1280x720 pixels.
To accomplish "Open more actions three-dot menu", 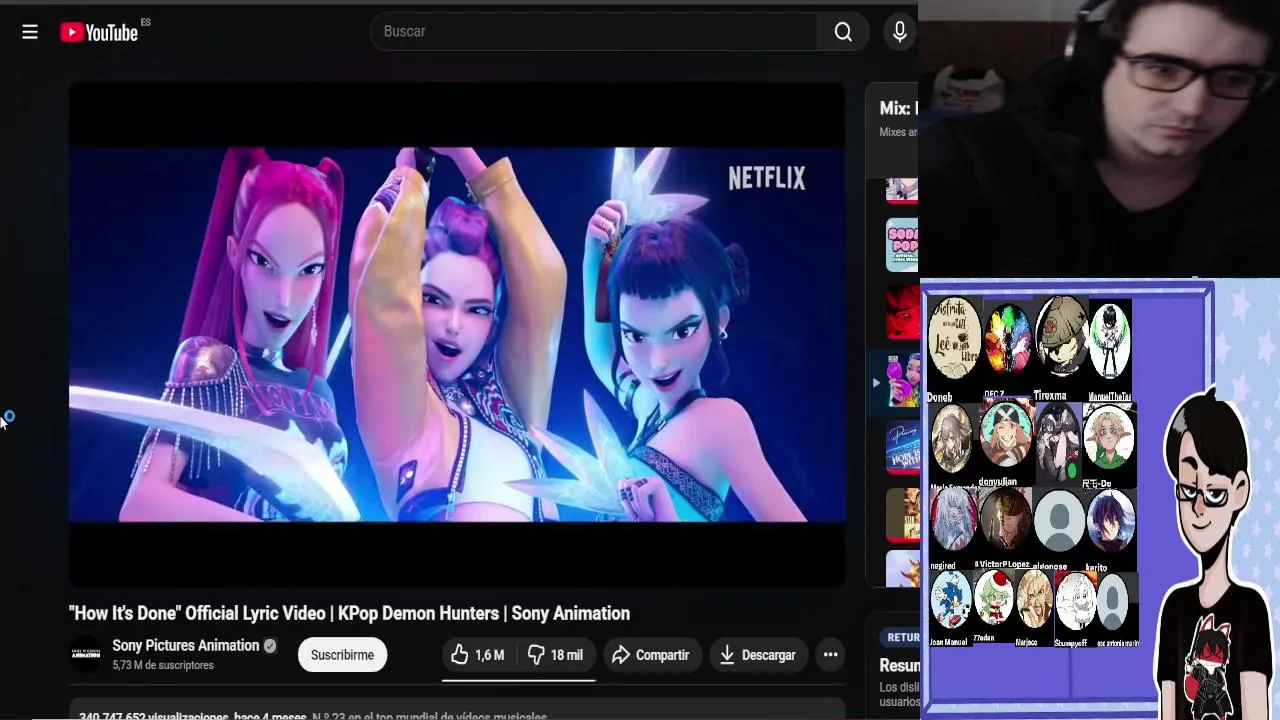I will click(x=830, y=655).
